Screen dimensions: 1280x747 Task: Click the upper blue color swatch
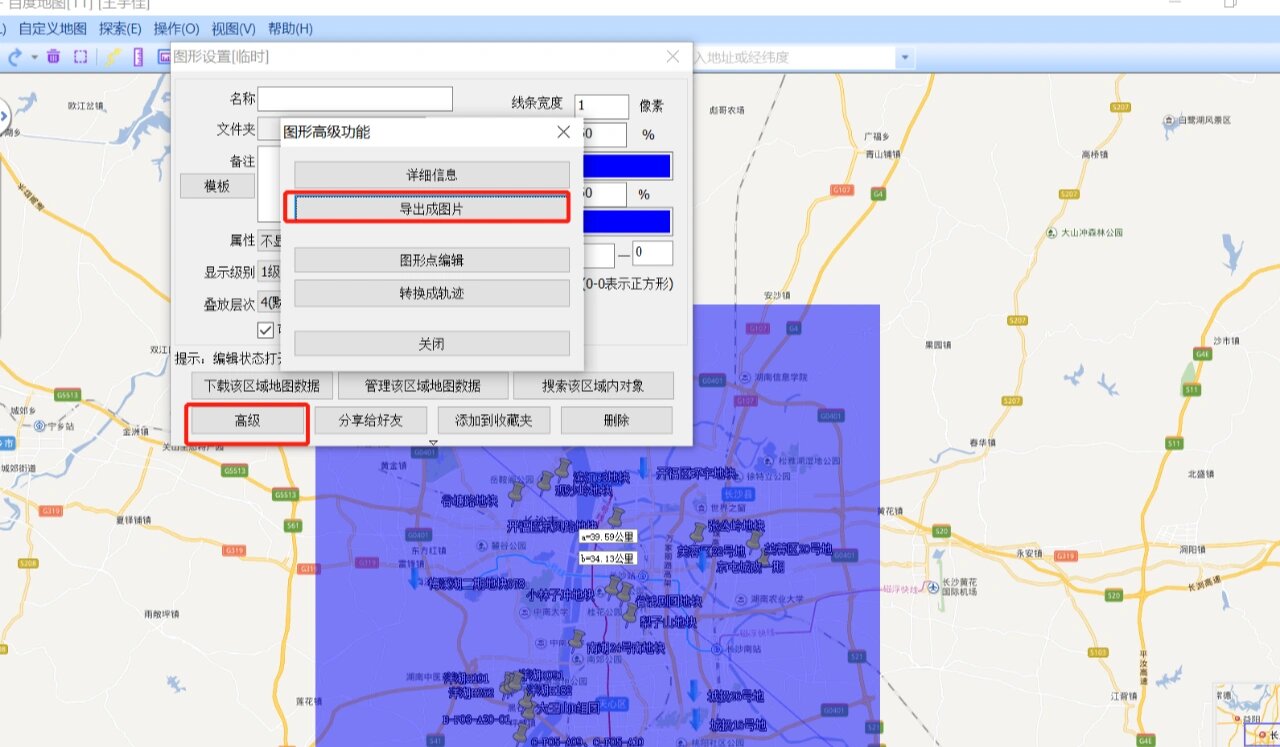click(626, 166)
